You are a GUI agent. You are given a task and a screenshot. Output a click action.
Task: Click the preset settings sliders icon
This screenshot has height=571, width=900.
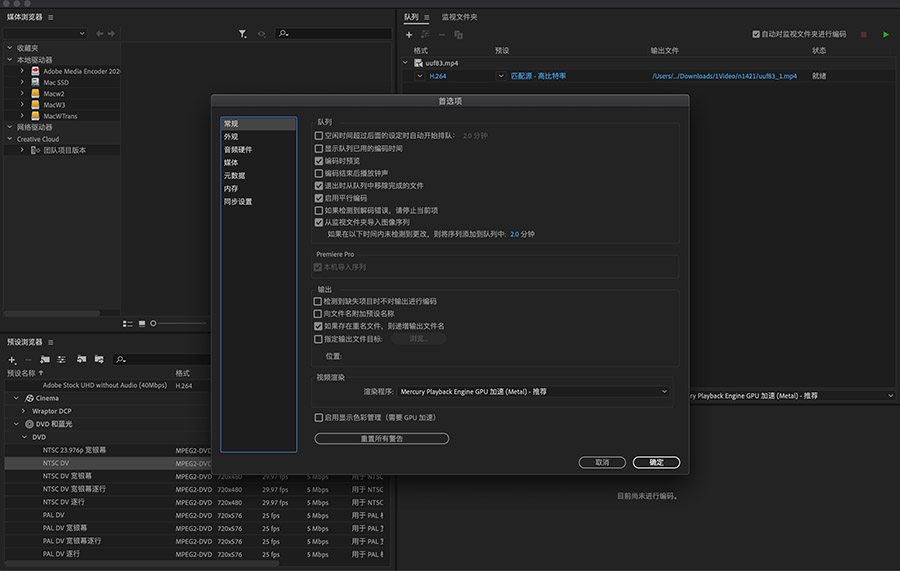pos(61,360)
